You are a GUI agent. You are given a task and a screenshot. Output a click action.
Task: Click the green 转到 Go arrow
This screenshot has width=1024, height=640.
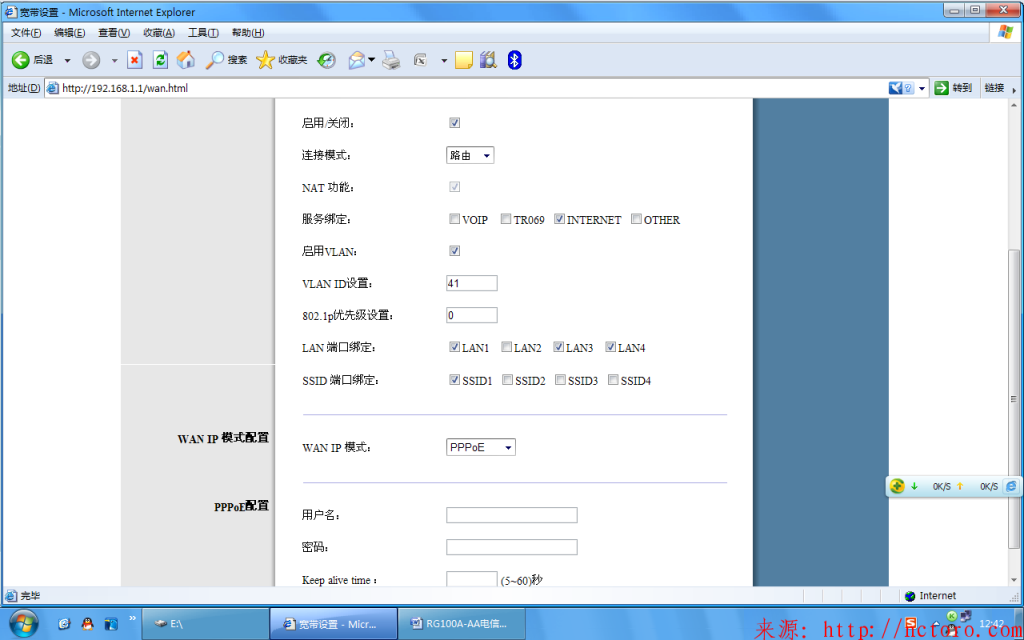pyautogui.click(x=941, y=88)
